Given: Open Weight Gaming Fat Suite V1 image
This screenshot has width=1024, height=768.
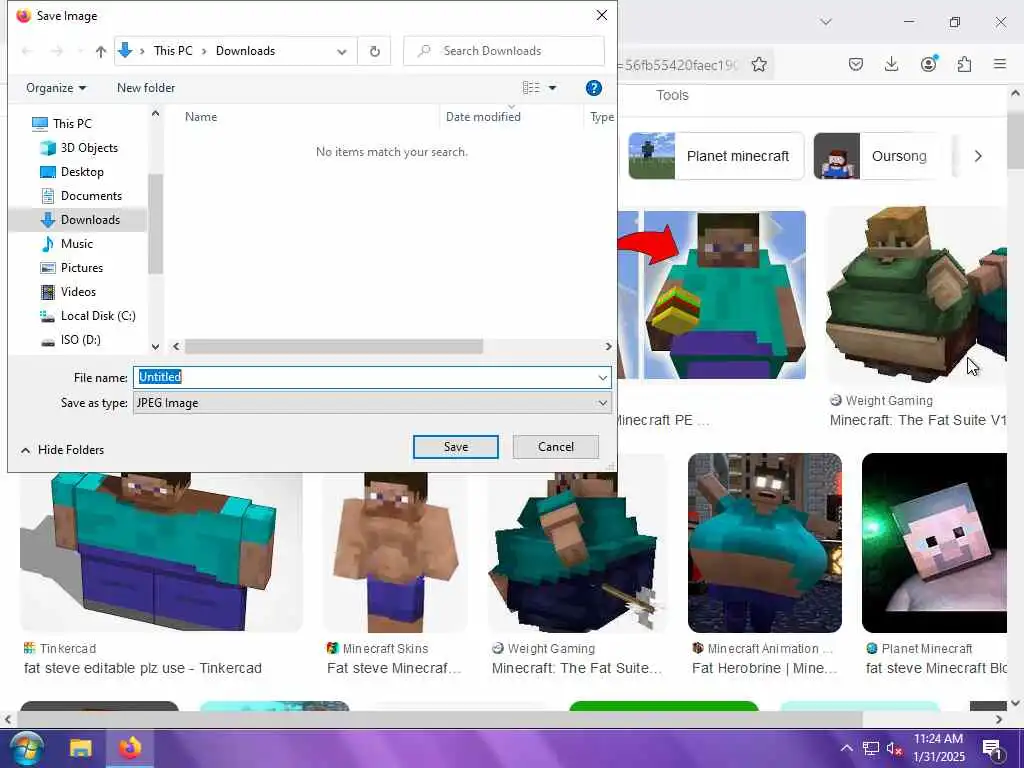Looking at the screenshot, I should [917, 295].
